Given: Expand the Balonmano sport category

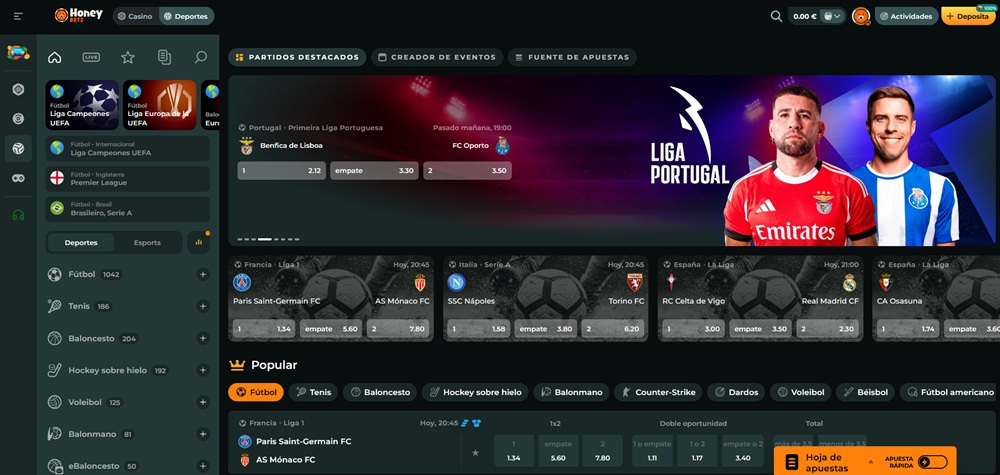Looking at the screenshot, I should pos(203,434).
